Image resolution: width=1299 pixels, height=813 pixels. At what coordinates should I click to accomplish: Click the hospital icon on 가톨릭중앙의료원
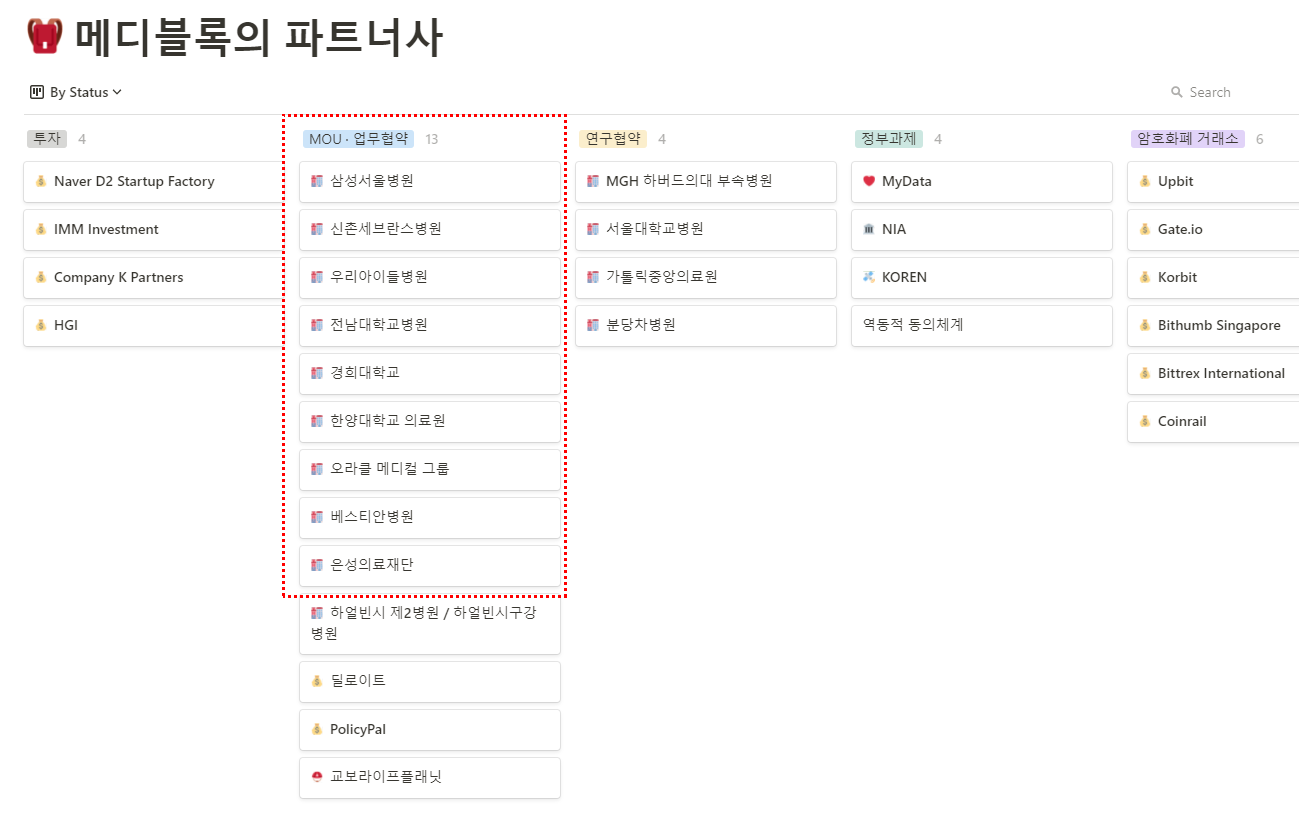click(x=593, y=277)
